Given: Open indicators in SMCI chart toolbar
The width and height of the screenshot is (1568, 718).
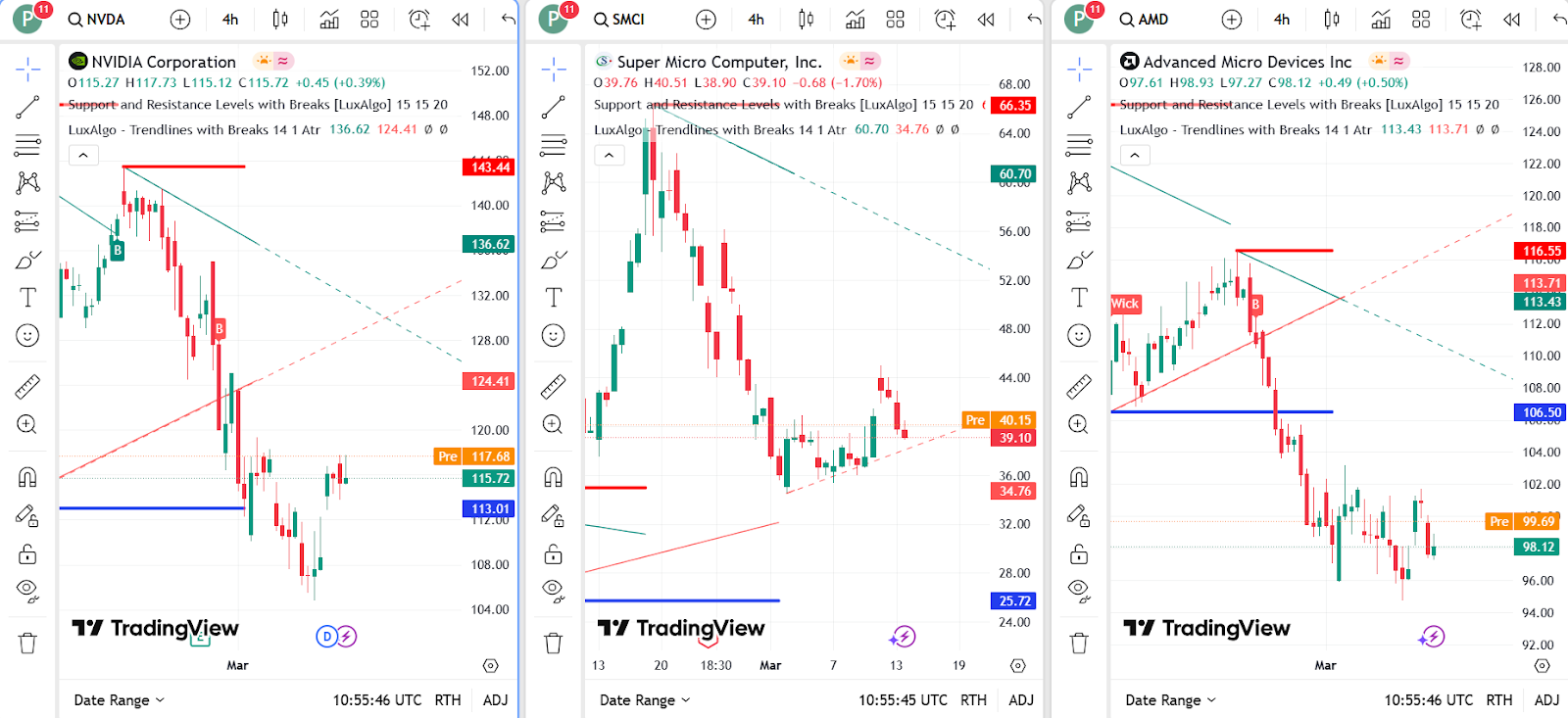Looking at the screenshot, I should tap(856, 20).
